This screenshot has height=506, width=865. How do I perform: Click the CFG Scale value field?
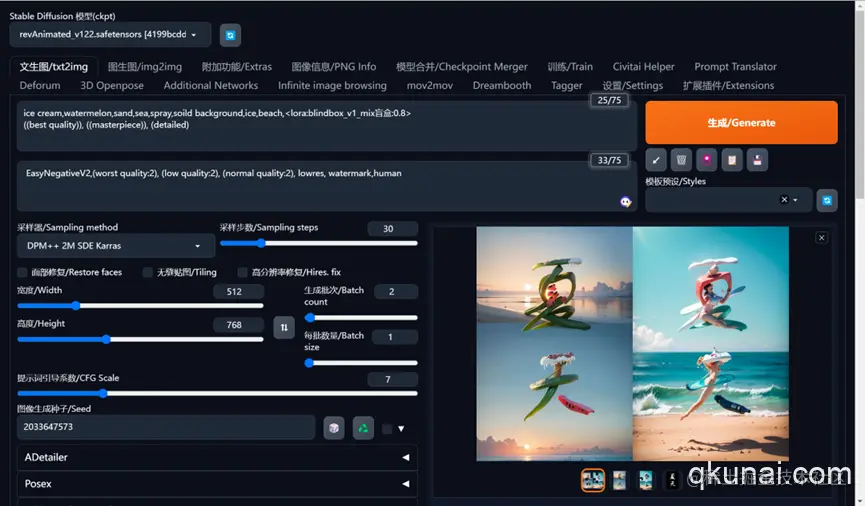[392, 380]
